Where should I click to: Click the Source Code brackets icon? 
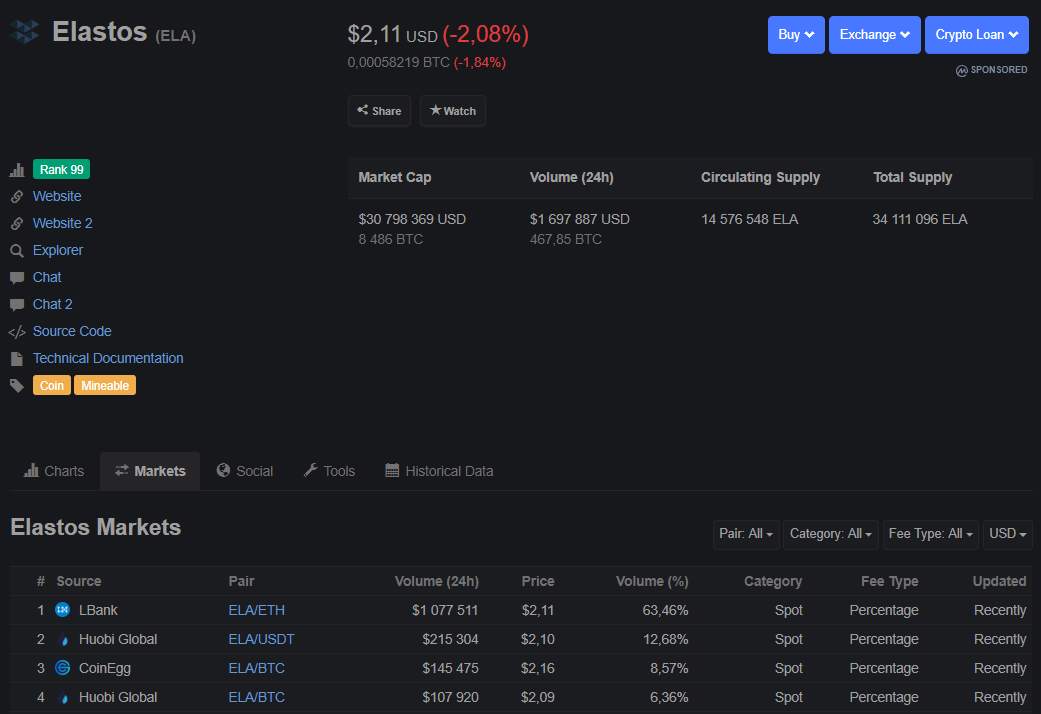17,332
